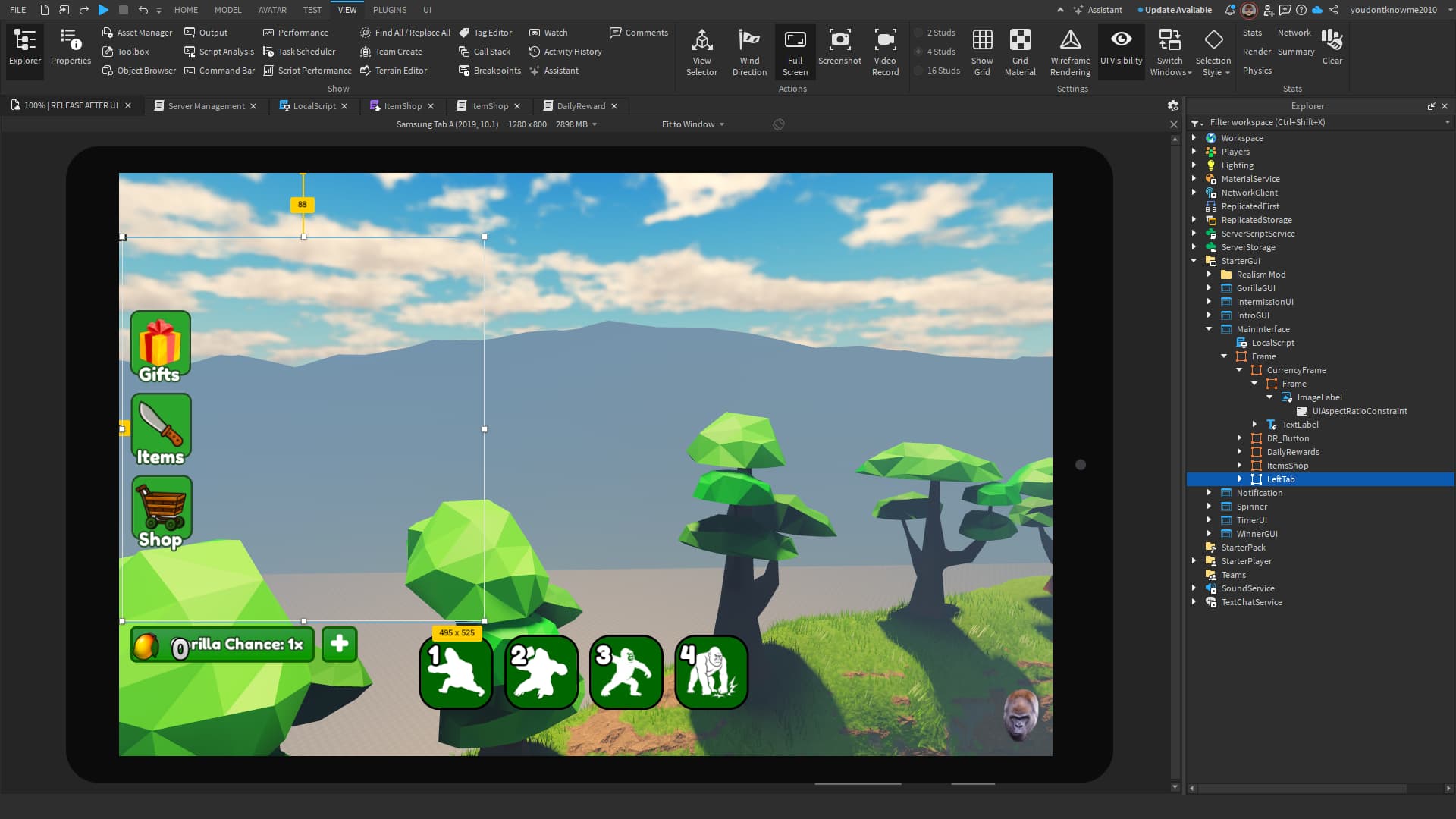Toggle the Show Grid button

click(x=982, y=41)
